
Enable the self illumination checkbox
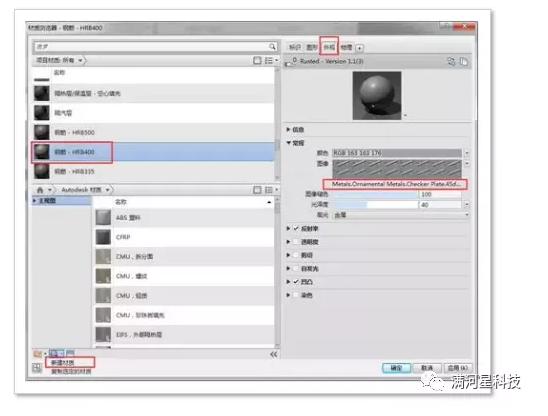pos(296,268)
